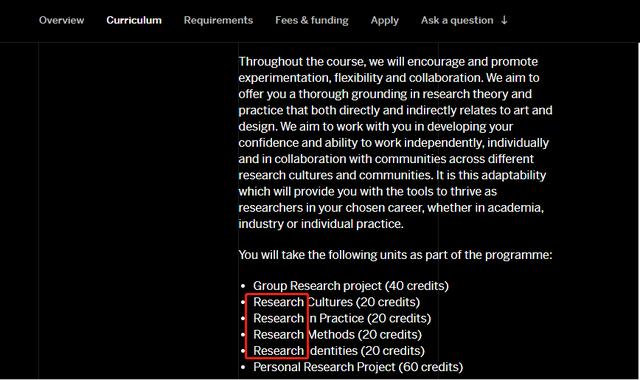The image size is (640, 380).
Task: Click Personal Research Project (60 credits) item
Action: click(358, 367)
